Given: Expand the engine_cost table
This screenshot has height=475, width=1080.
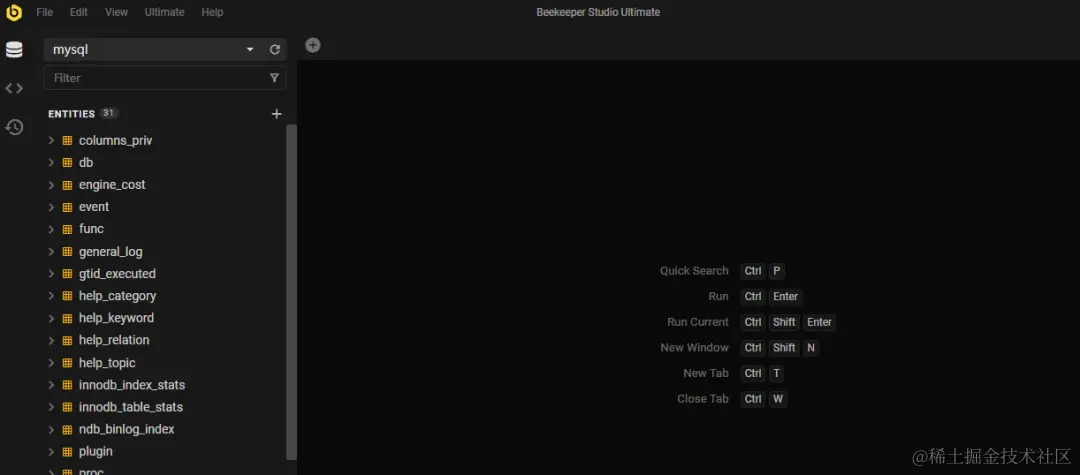Looking at the screenshot, I should [51, 185].
